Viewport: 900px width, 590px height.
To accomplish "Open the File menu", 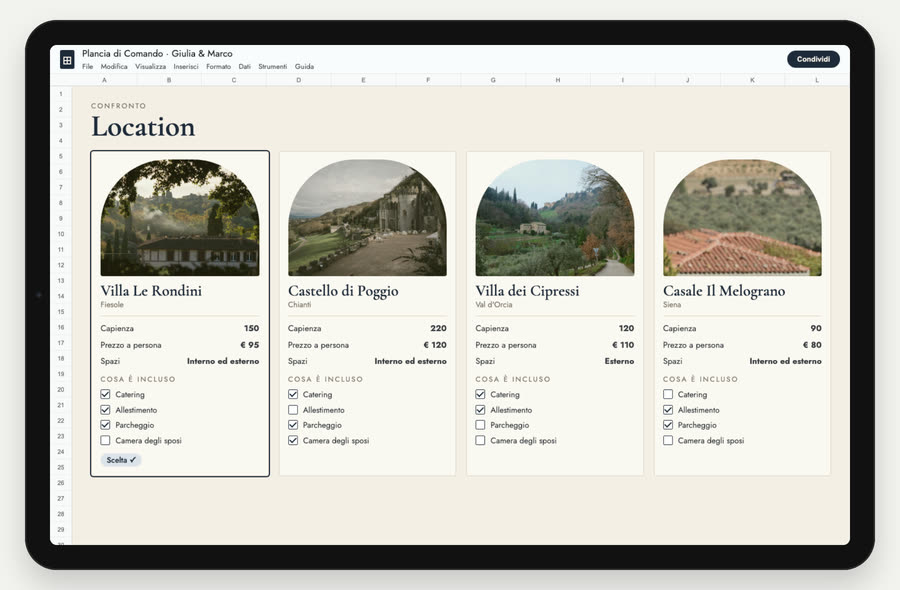I will (87, 67).
